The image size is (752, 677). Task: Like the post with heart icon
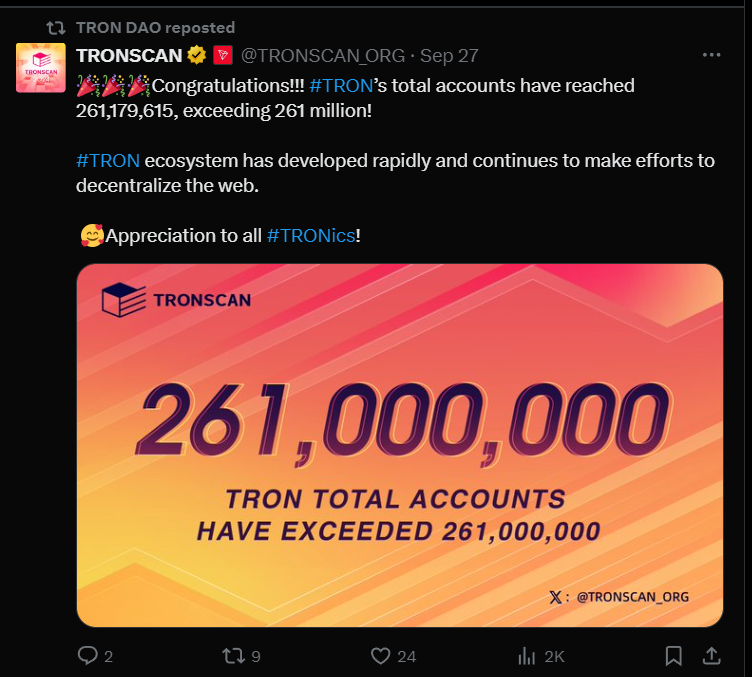pos(381,656)
